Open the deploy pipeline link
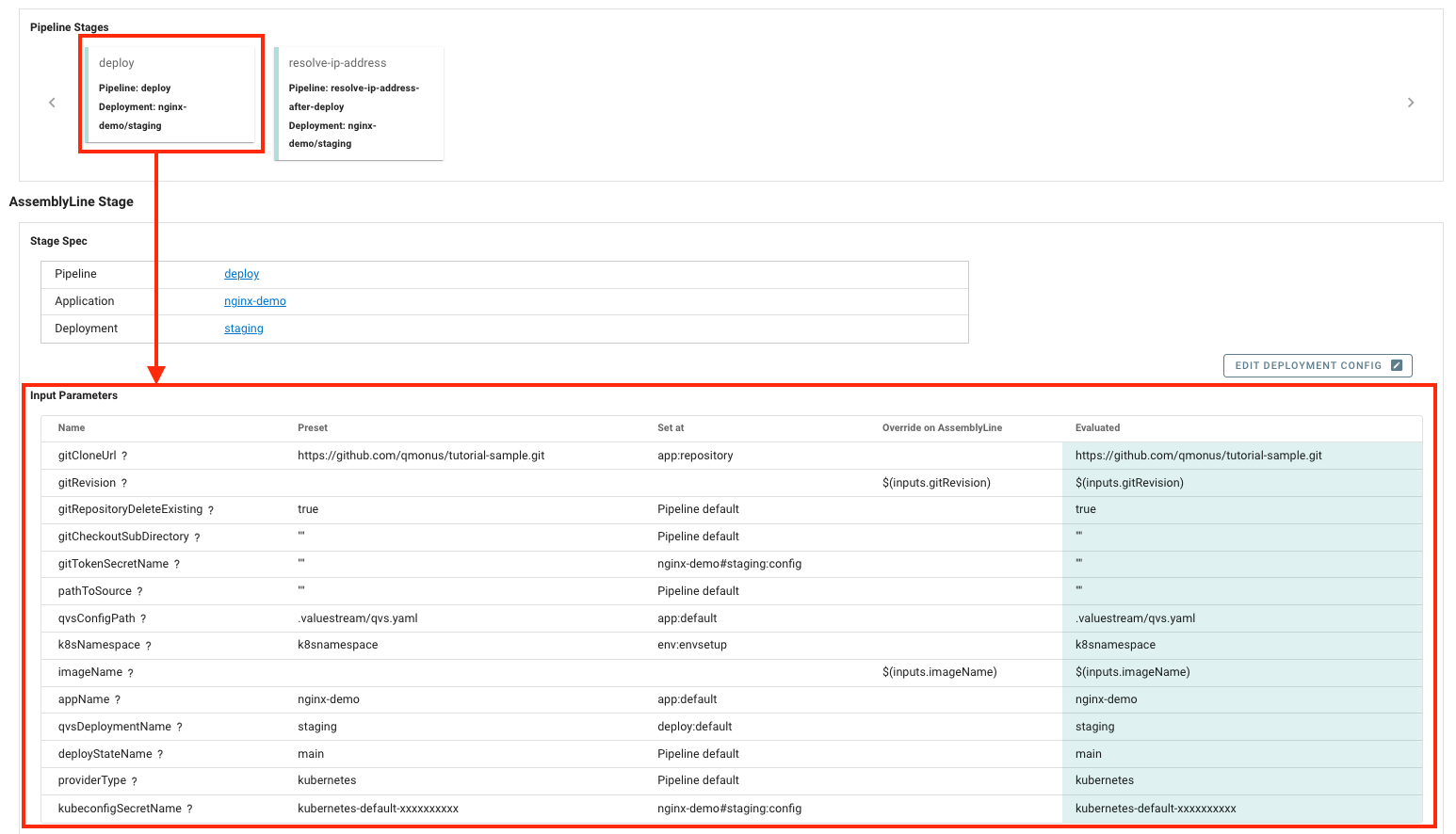The width and height of the screenshot is (1456, 834). pos(241,274)
